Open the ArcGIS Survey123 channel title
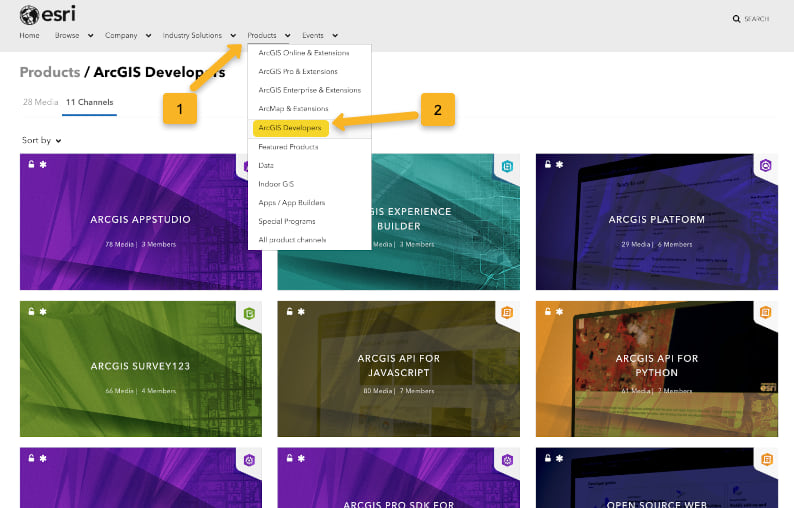The image size is (794, 508). coord(140,366)
